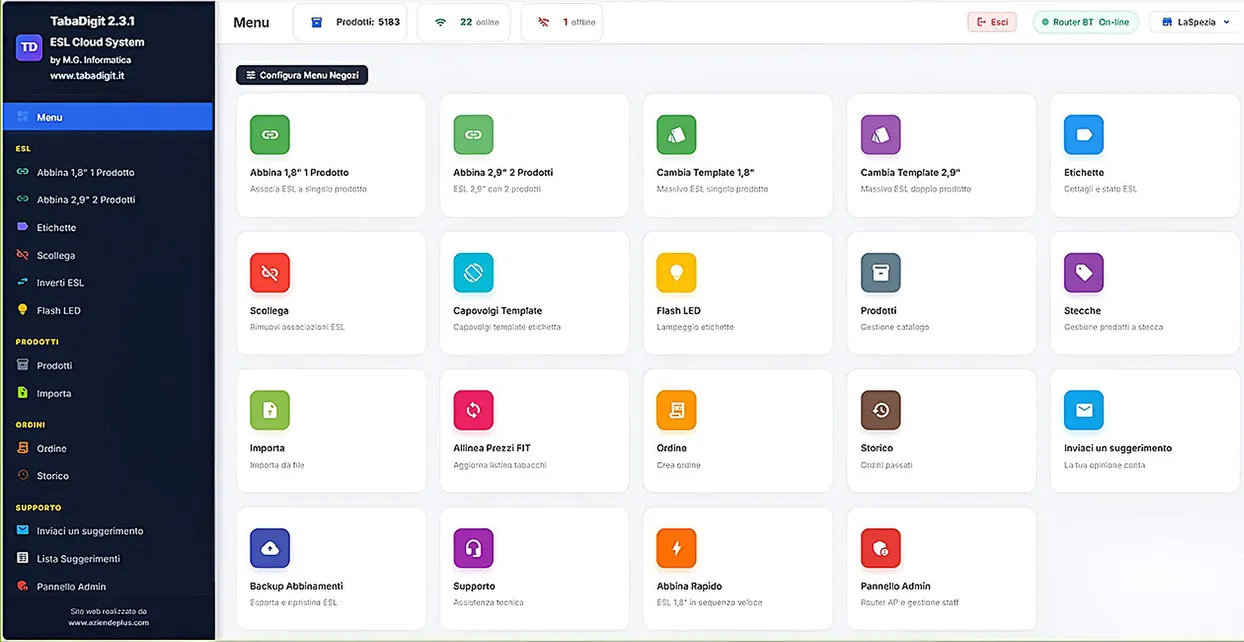Click the "La tua opinione conta" text

pos(1104,465)
